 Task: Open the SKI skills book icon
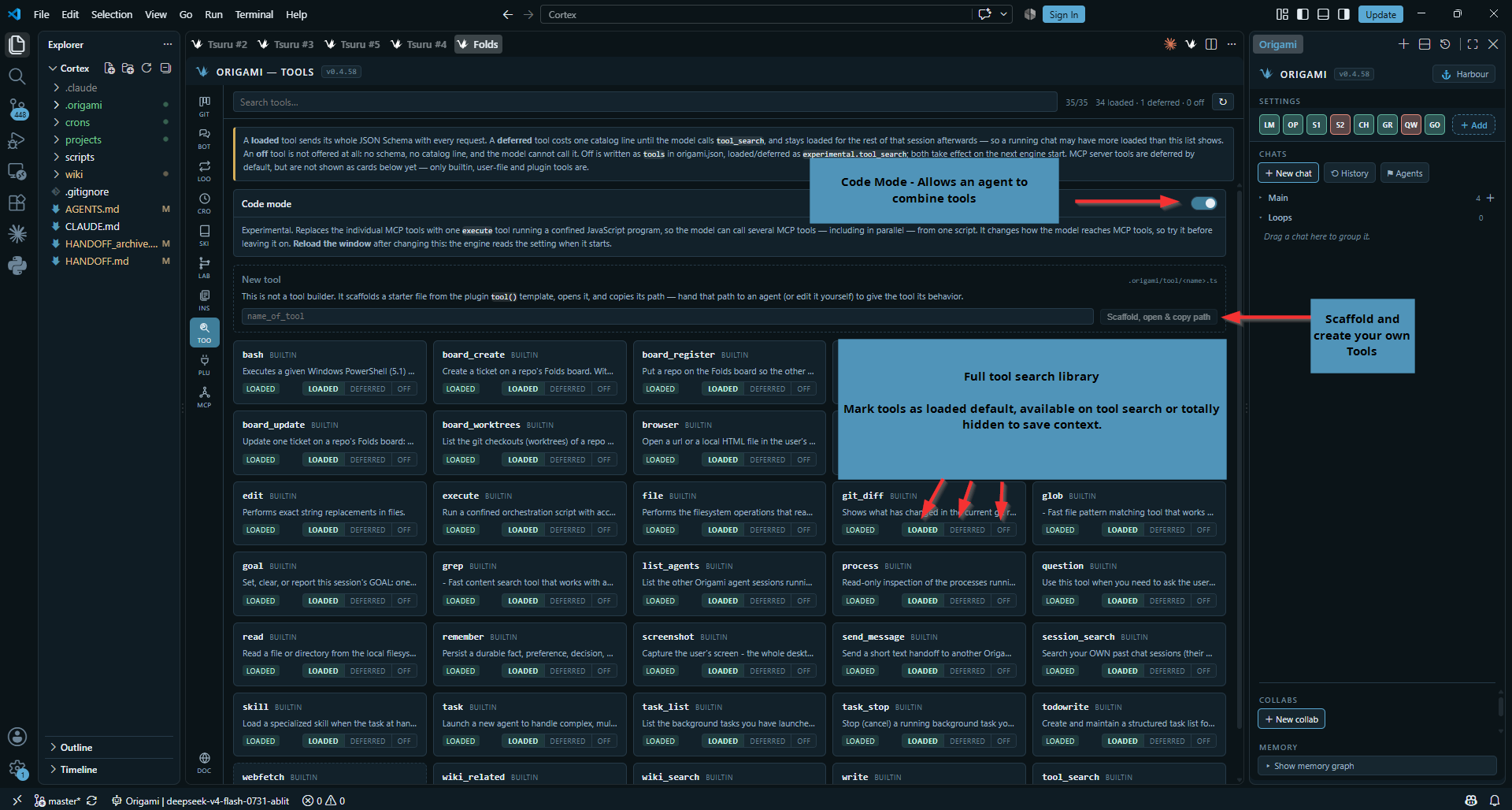(x=204, y=235)
